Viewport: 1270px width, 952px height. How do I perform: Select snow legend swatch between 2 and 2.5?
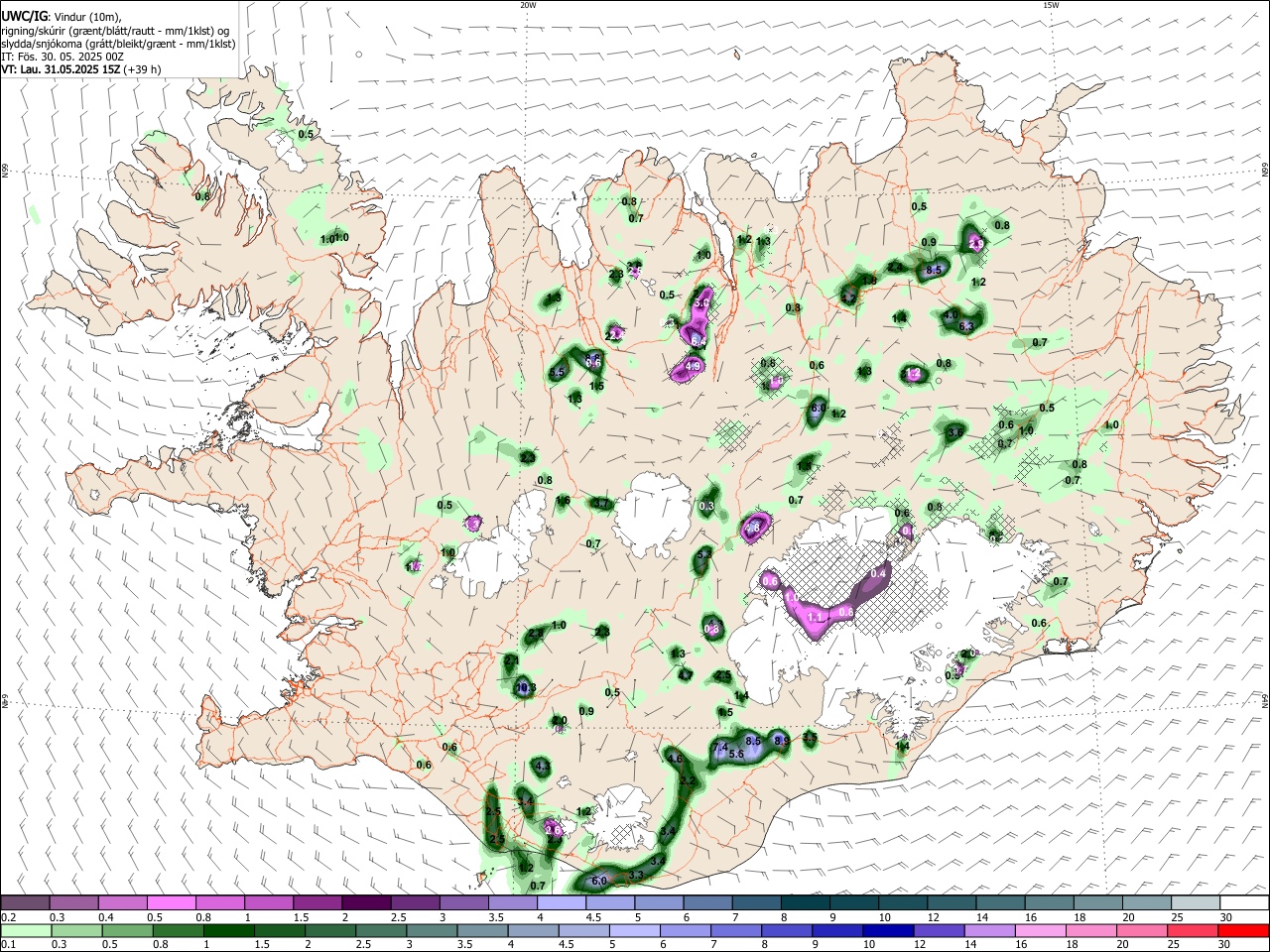(x=366, y=903)
